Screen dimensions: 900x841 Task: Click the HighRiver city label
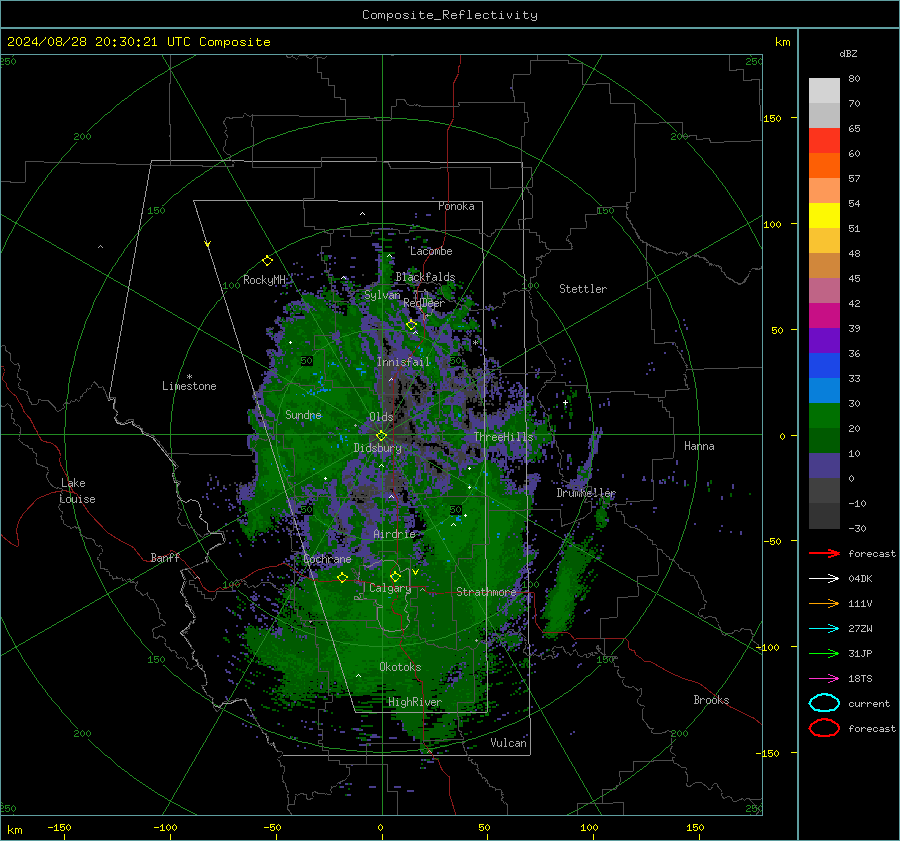415,702
